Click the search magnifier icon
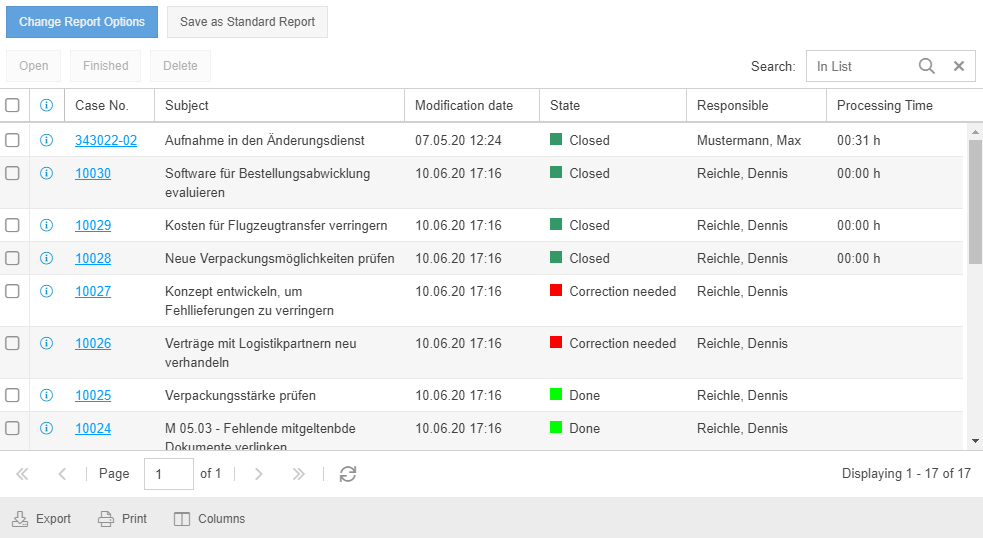 927,66
